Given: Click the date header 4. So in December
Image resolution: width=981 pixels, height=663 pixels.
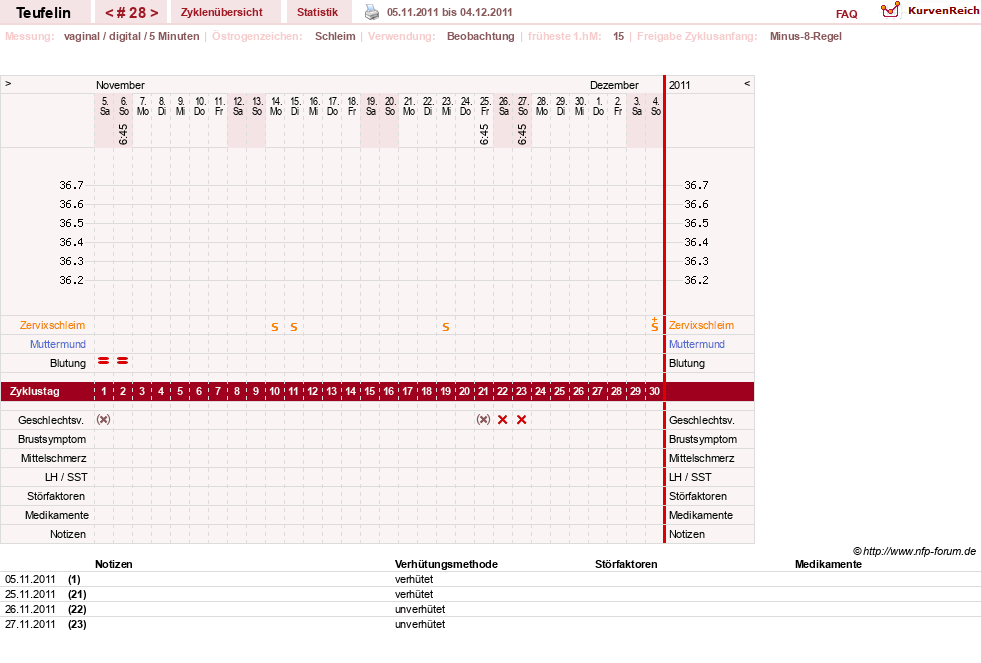Looking at the screenshot, I should (x=655, y=106).
